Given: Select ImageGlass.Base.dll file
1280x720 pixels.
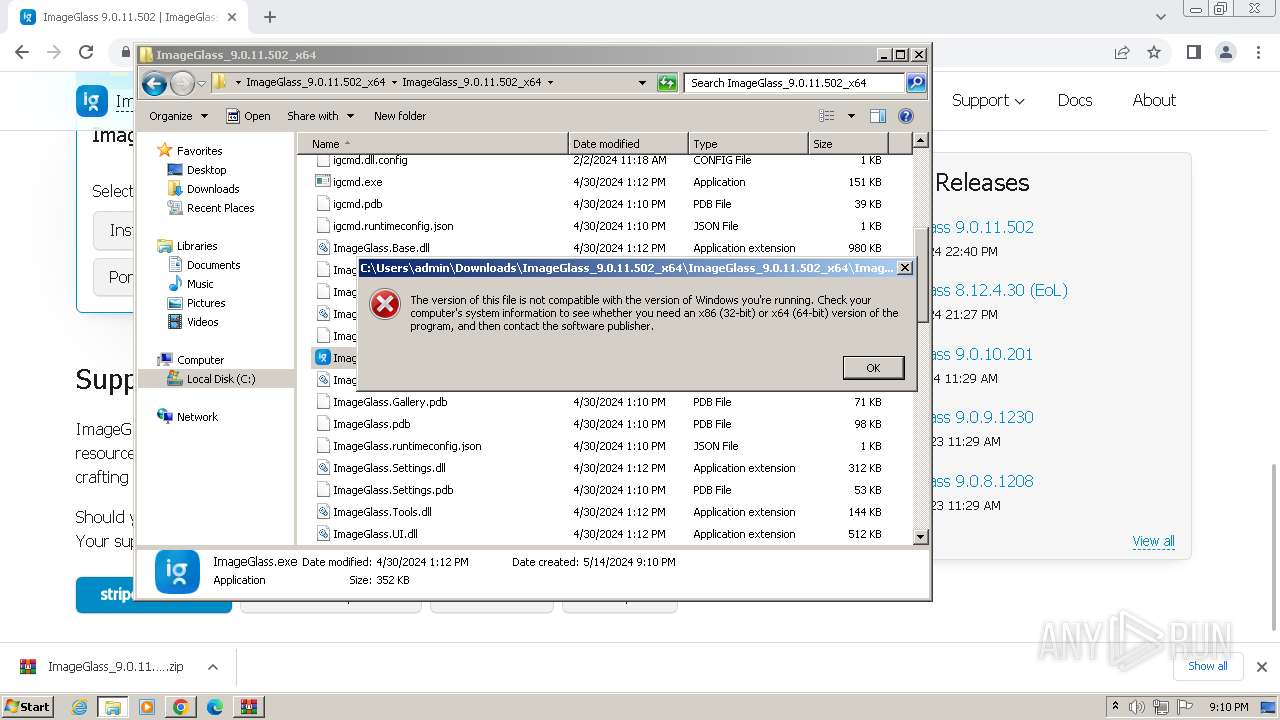Looking at the screenshot, I should pos(381,248).
